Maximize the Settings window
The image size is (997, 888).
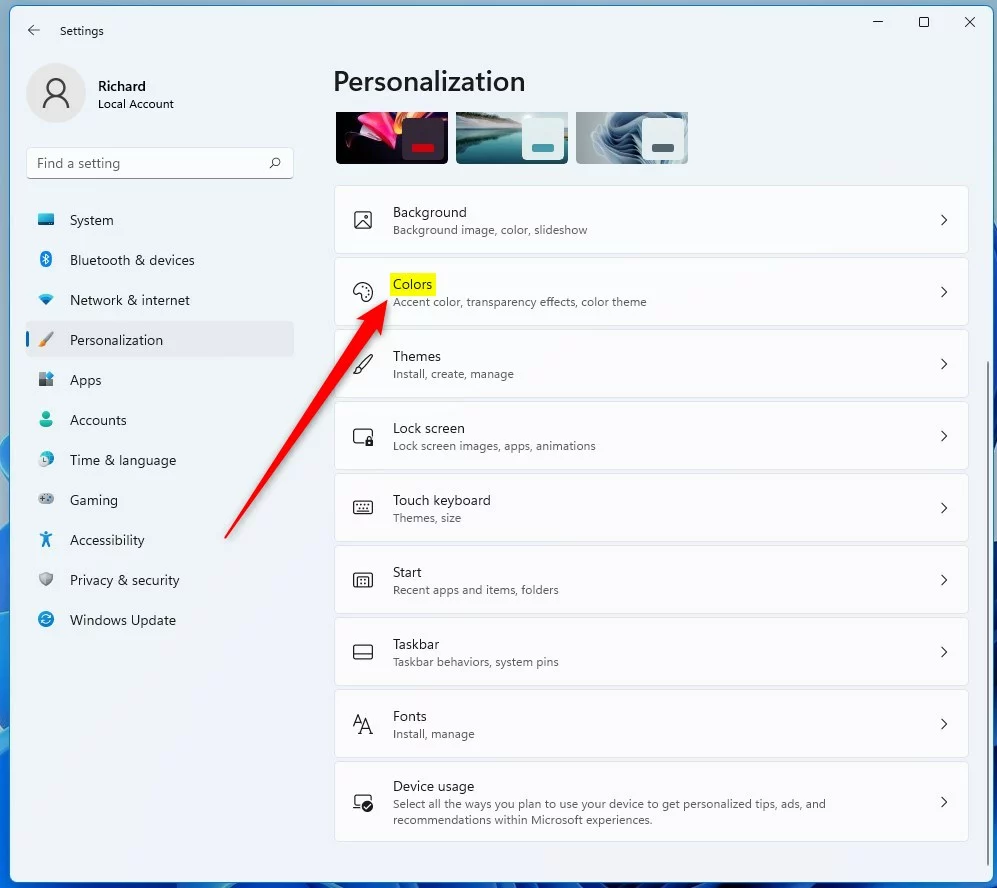point(924,22)
